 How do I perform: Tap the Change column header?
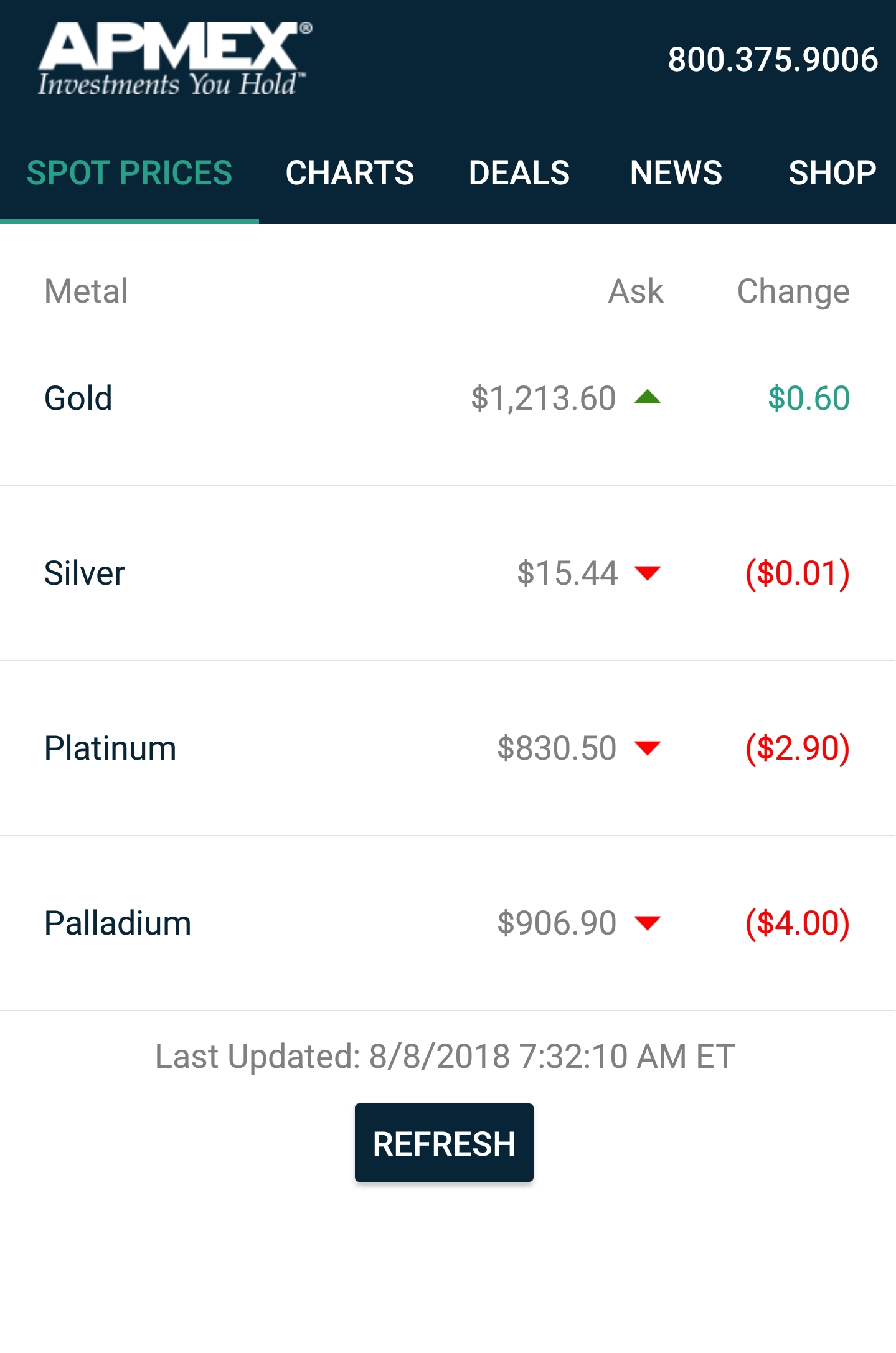coord(793,291)
